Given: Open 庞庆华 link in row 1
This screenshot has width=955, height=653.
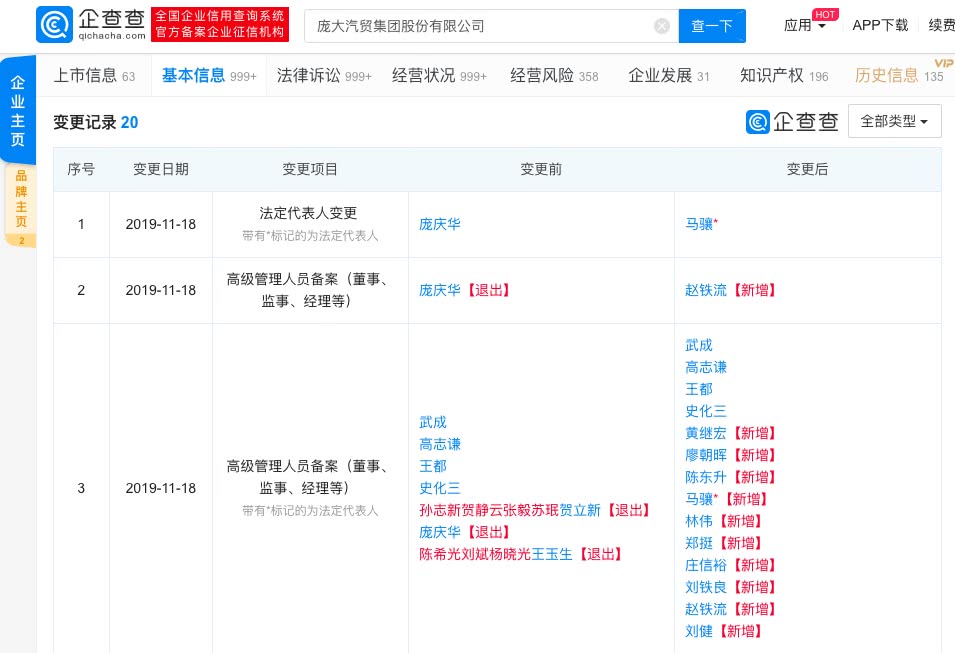Looking at the screenshot, I should tap(440, 224).
